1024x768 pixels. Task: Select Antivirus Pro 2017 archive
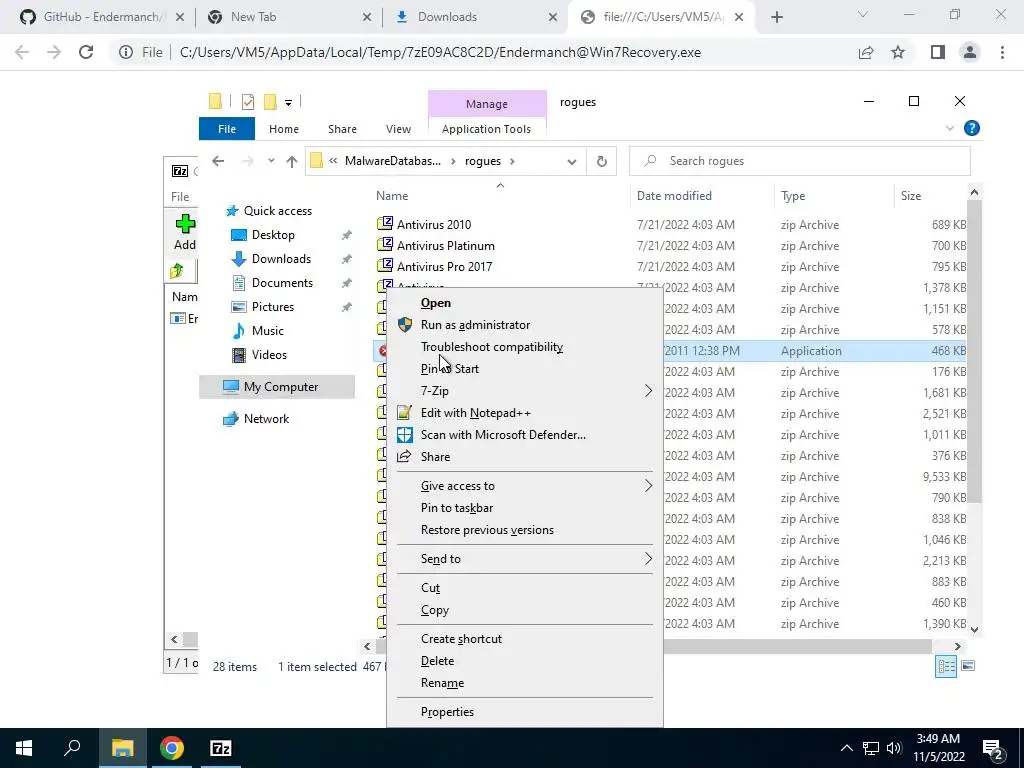point(444,266)
